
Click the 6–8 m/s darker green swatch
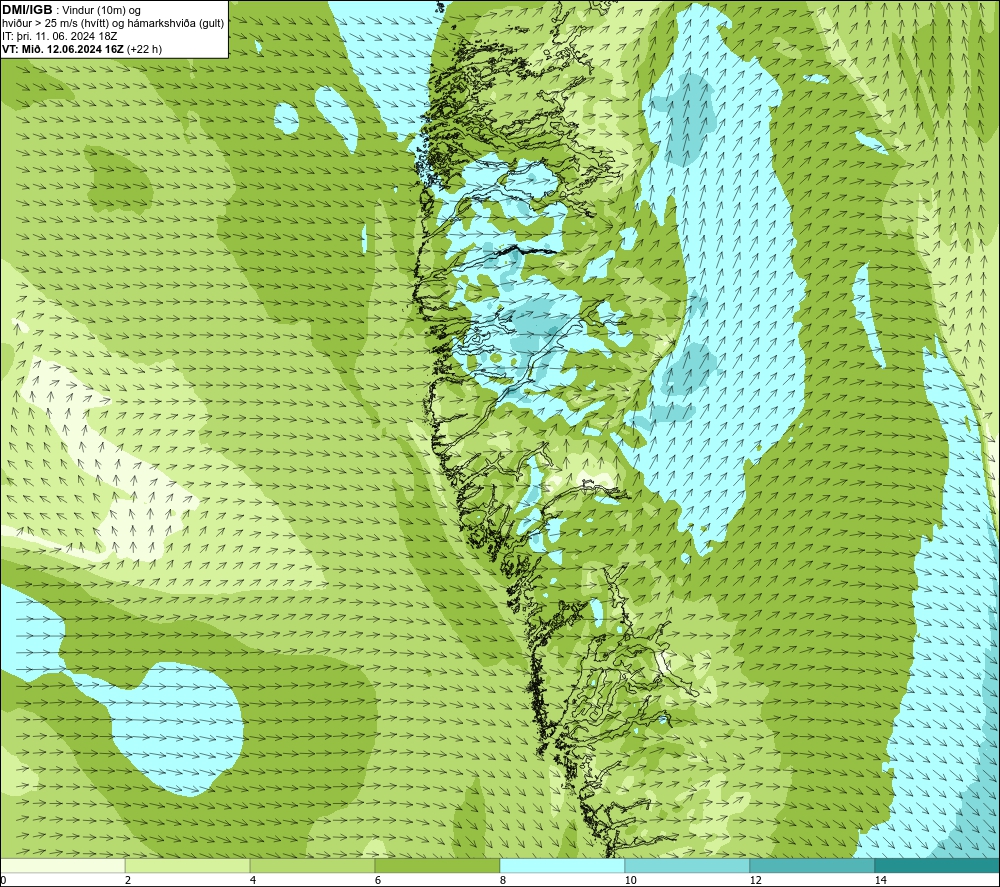[x=438, y=865]
